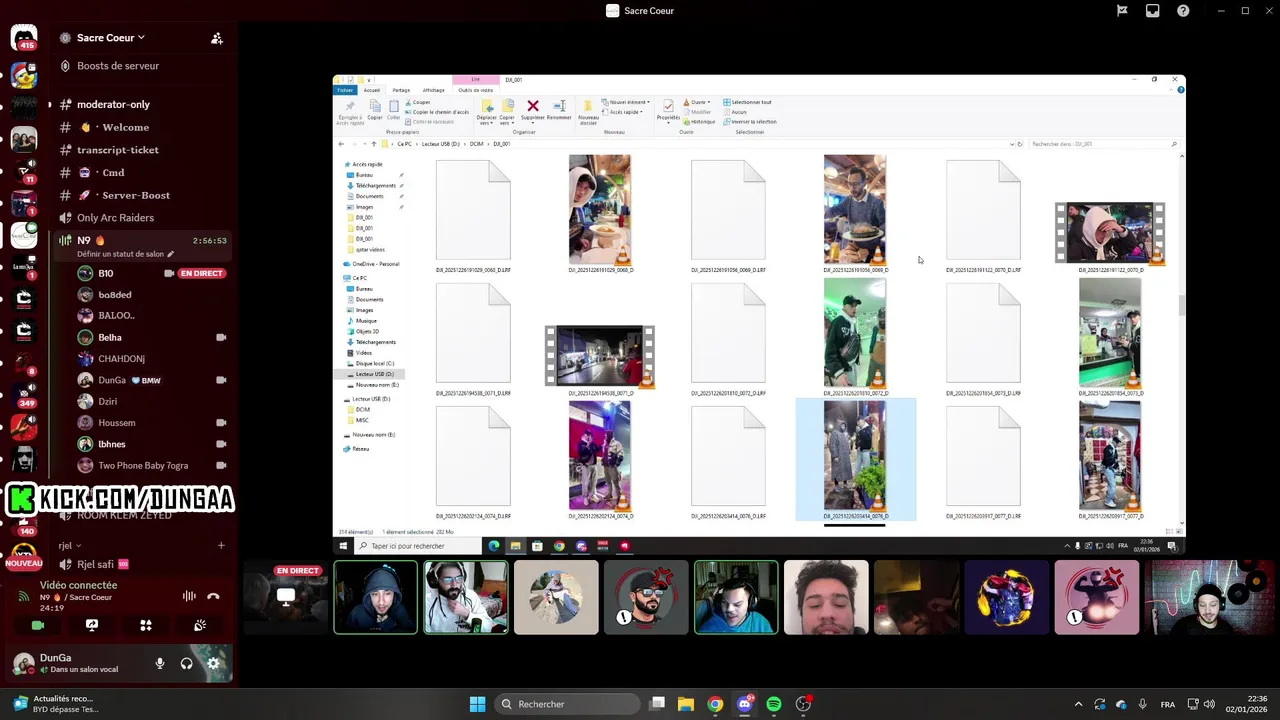Screen dimensions: 1280x720
Task: Click the Explorer back arrow
Action: coord(341,144)
